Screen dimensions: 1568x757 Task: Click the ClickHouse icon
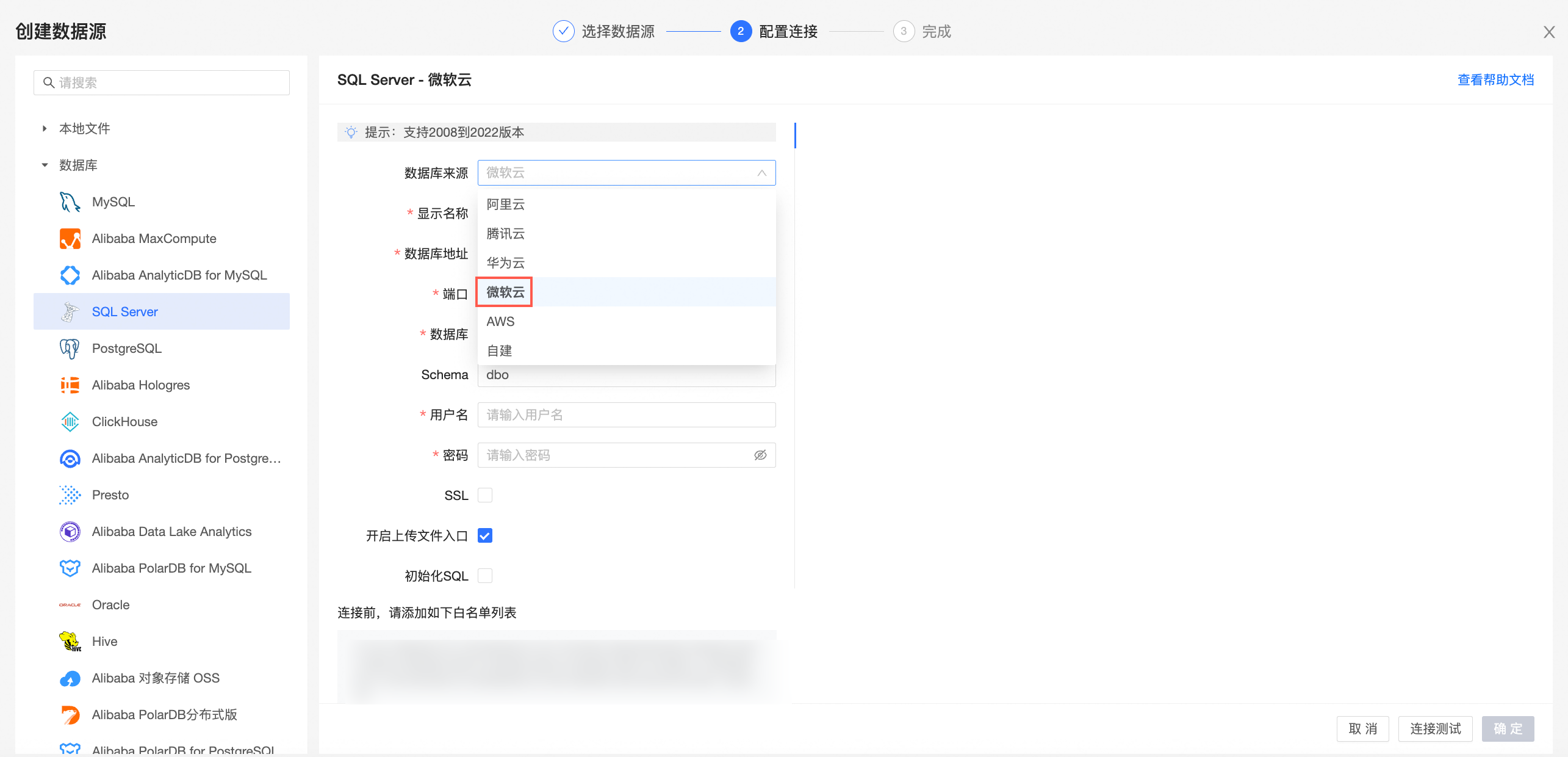[70, 422]
